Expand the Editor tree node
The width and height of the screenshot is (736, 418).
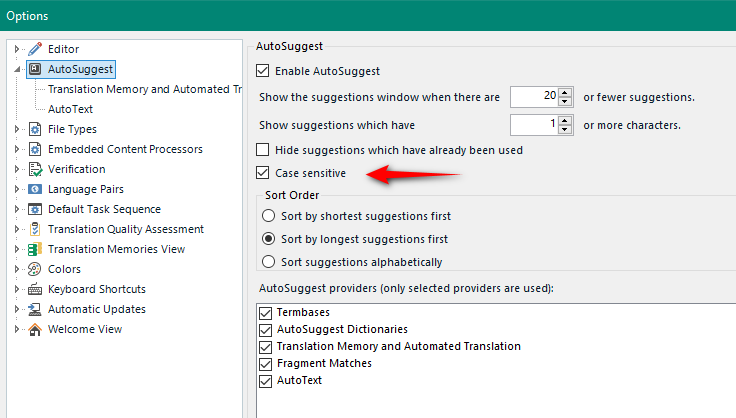coord(17,49)
